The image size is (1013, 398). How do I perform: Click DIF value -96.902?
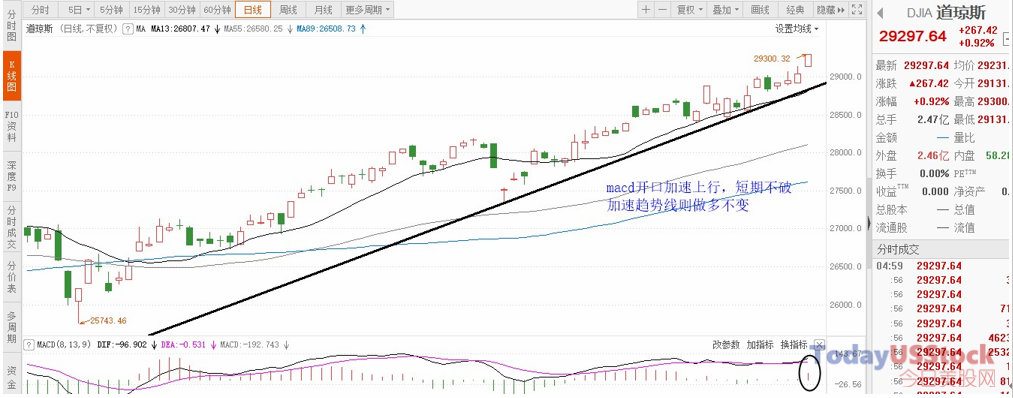tap(123, 345)
